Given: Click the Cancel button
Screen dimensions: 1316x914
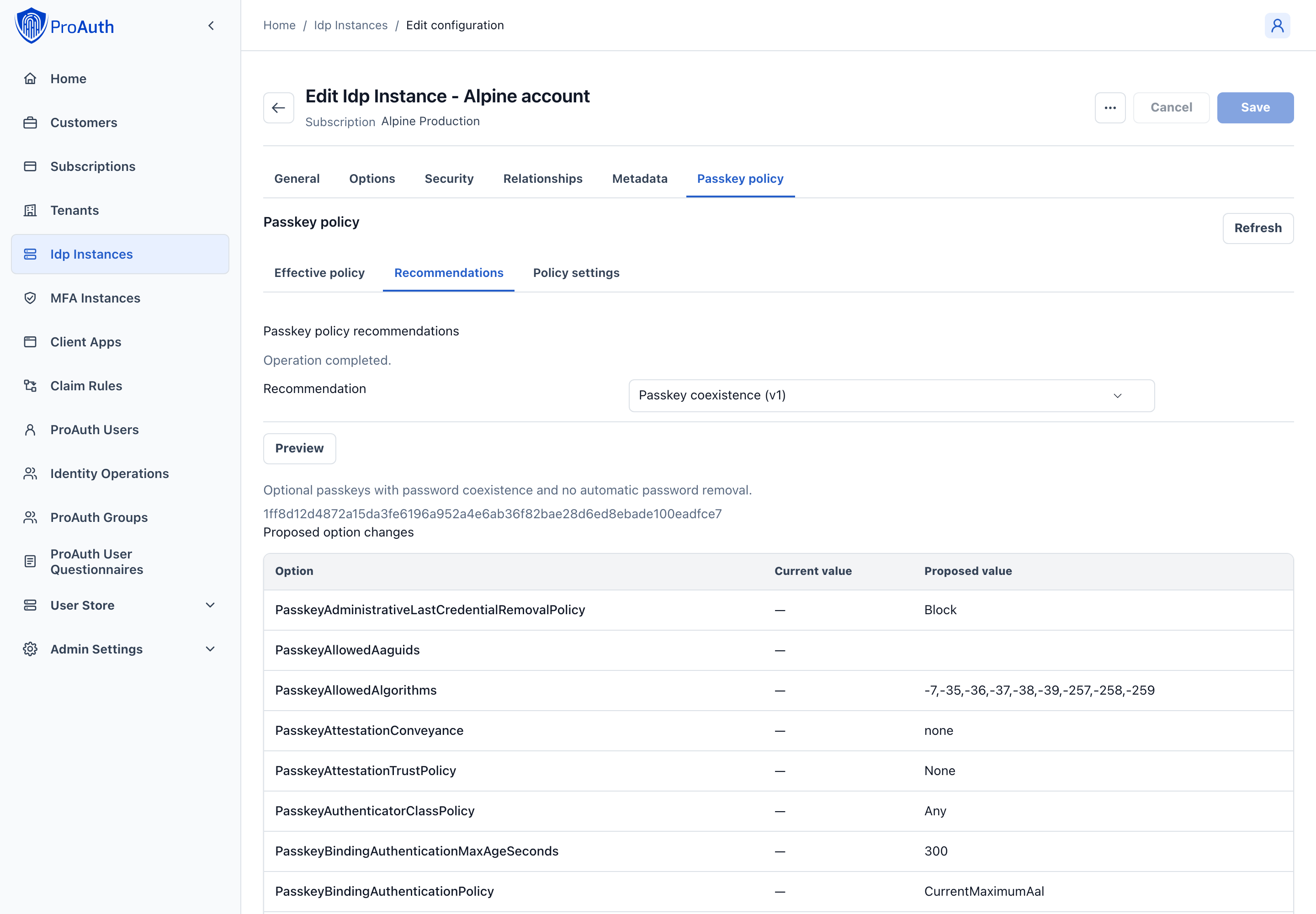Looking at the screenshot, I should pos(1171,108).
